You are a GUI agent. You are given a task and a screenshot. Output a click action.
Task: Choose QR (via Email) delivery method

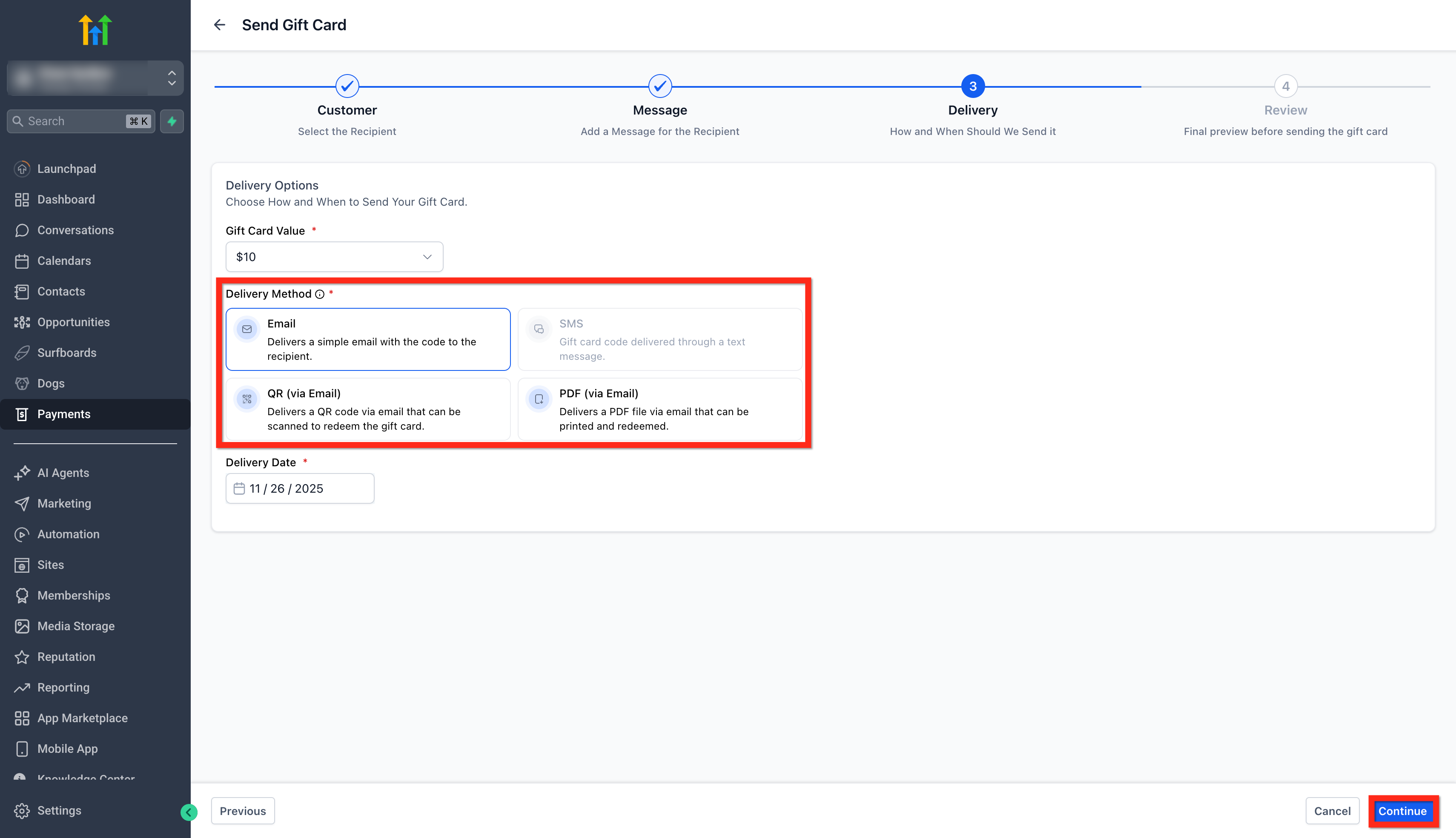click(x=367, y=409)
